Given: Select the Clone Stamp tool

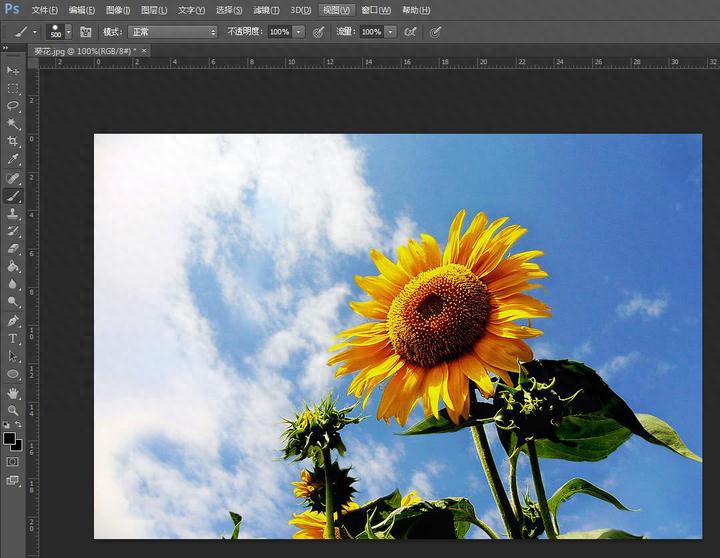Looking at the screenshot, I should [13, 213].
